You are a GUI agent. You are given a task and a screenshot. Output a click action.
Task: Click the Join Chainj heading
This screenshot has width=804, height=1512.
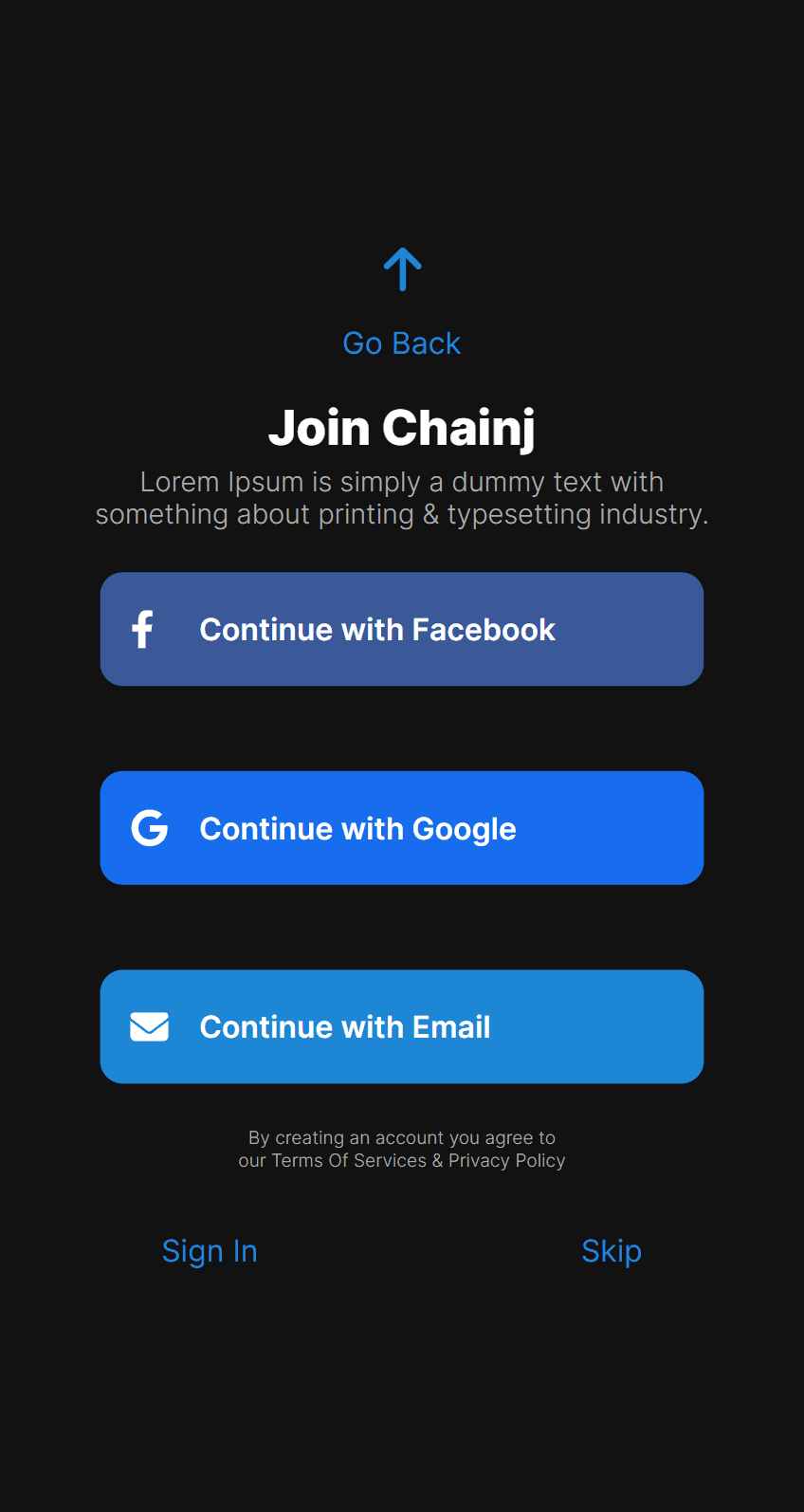402,428
